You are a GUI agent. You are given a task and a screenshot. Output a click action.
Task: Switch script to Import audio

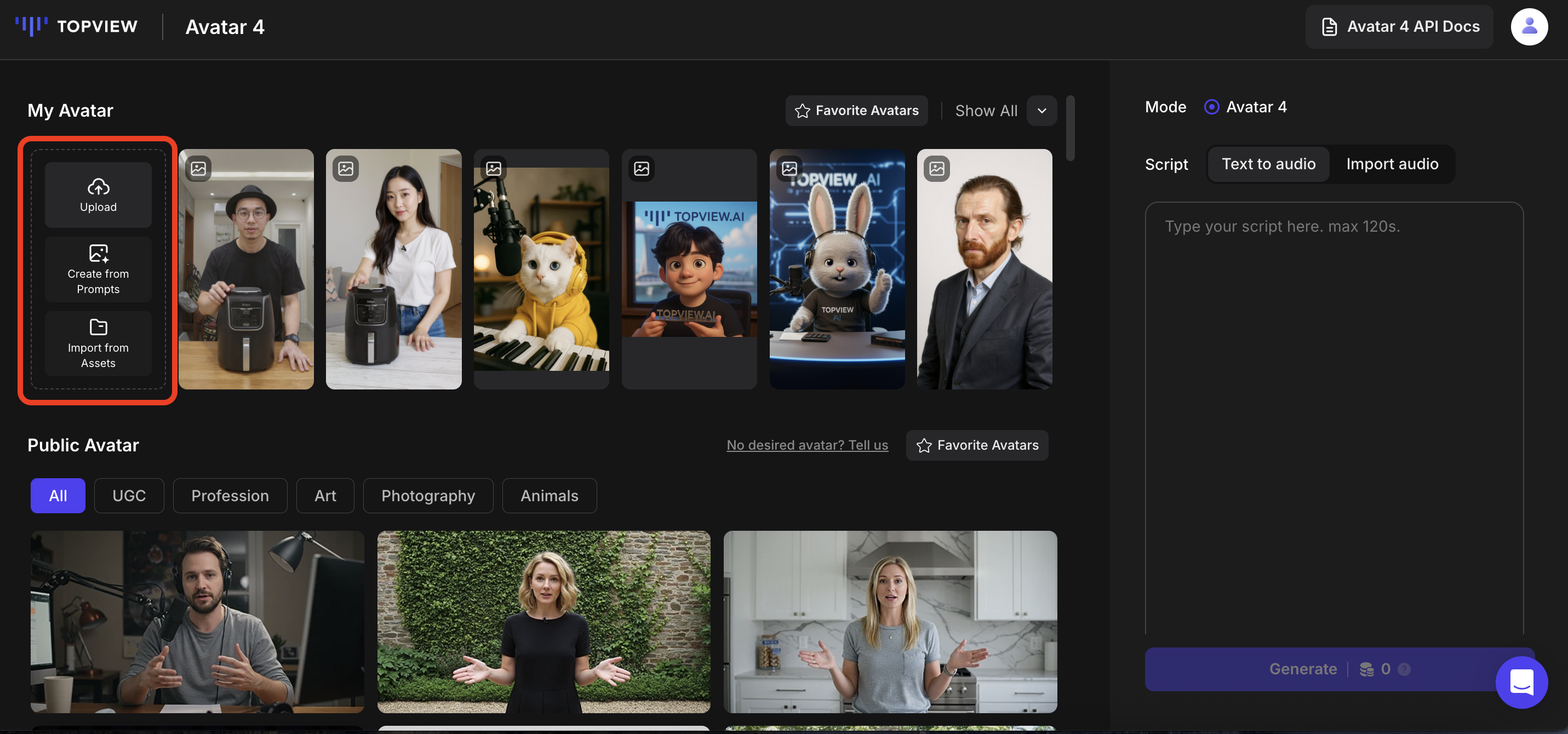(1392, 164)
